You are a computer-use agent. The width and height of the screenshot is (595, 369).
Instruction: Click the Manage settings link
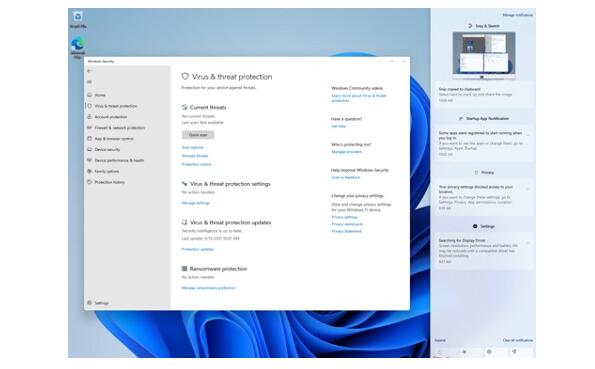(195, 203)
